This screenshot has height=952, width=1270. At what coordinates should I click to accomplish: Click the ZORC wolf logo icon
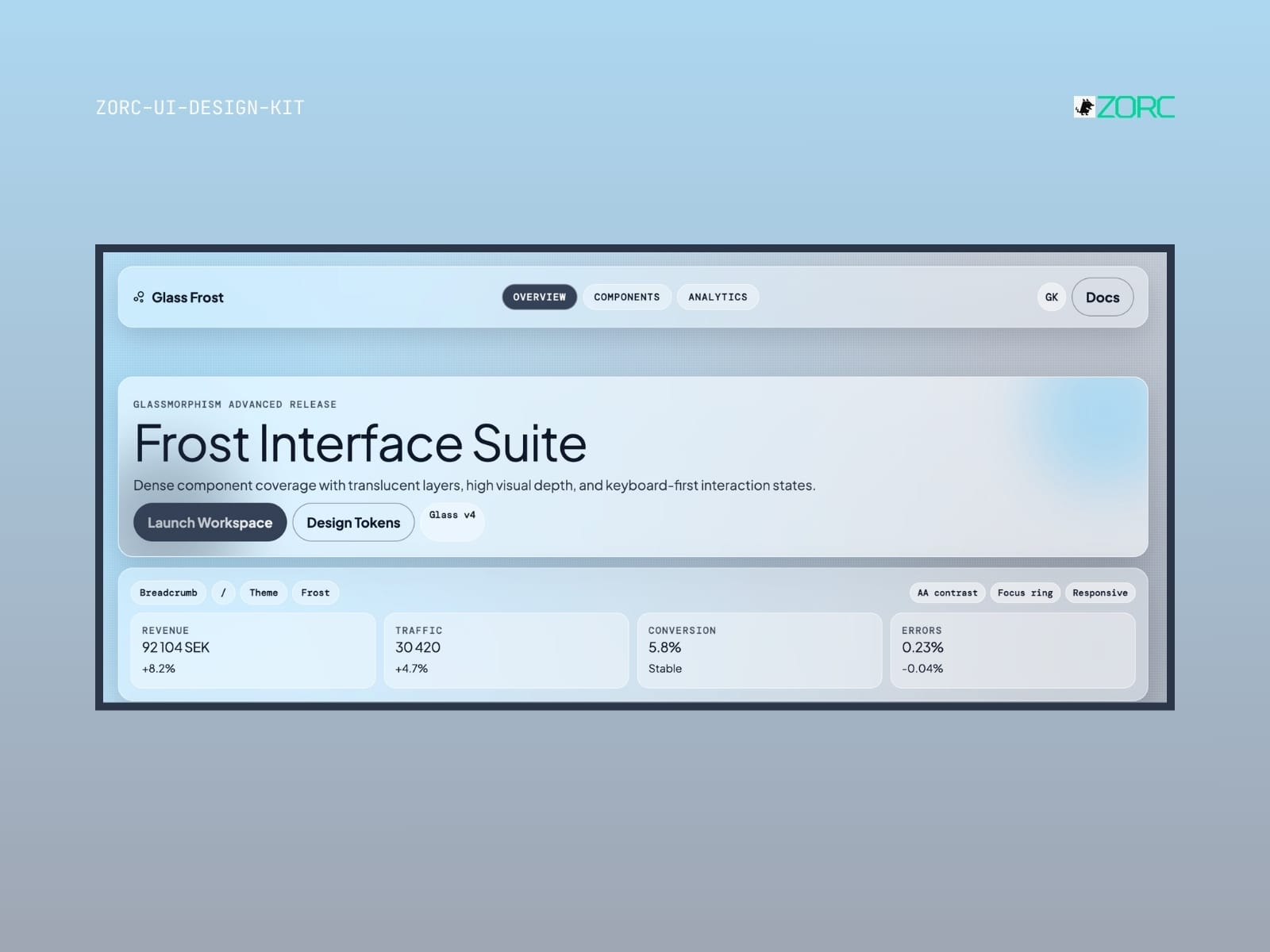coord(1084,107)
